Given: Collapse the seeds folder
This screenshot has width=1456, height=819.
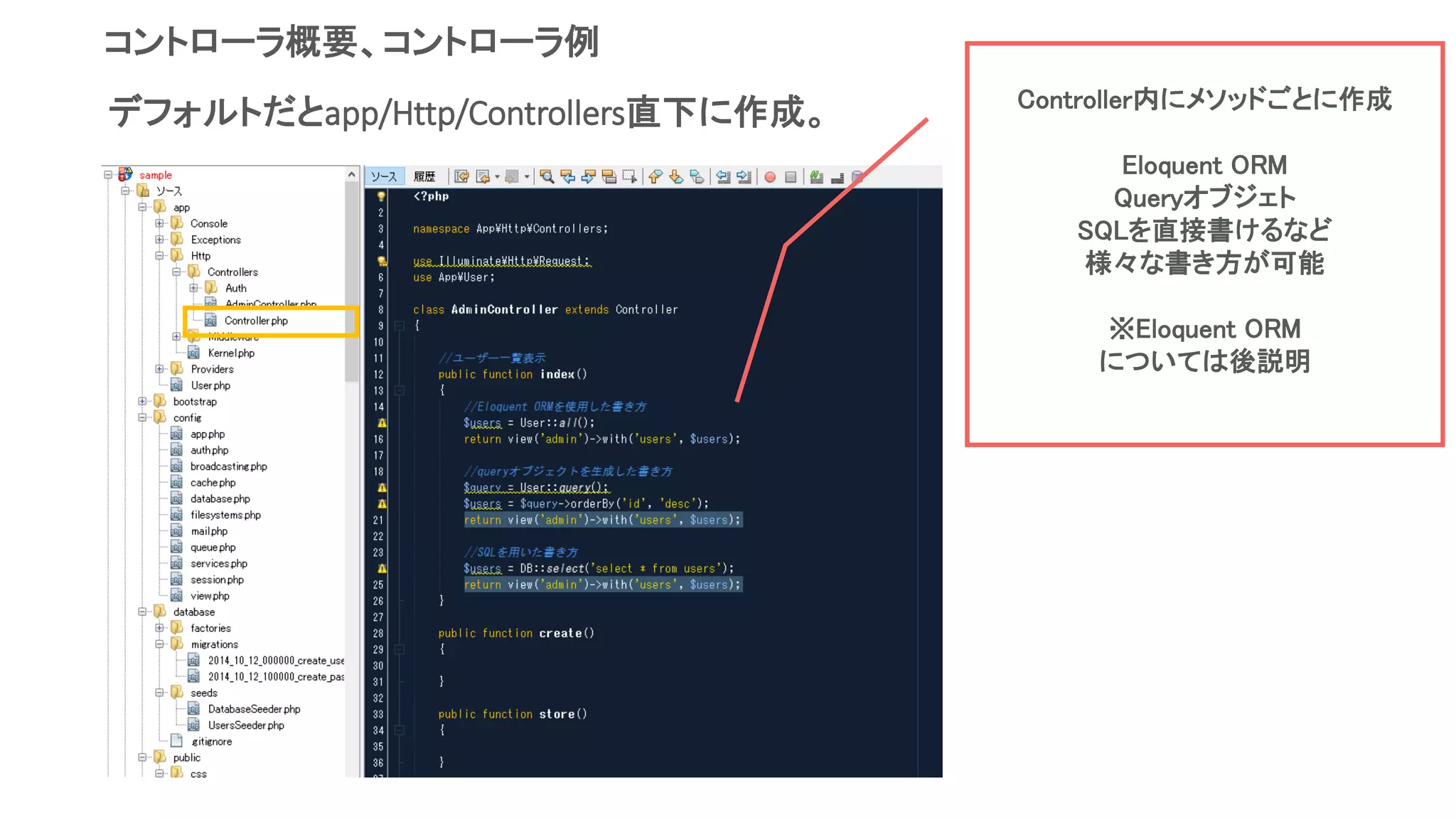Looking at the screenshot, I should pyautogui.click(x=159, y=692).
